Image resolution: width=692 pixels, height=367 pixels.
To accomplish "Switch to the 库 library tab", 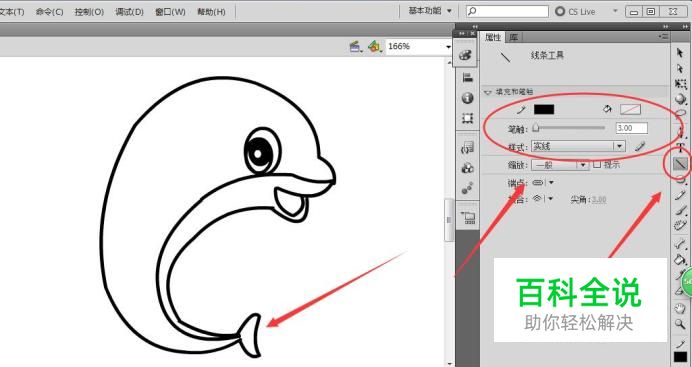I will tap(513, 37).
